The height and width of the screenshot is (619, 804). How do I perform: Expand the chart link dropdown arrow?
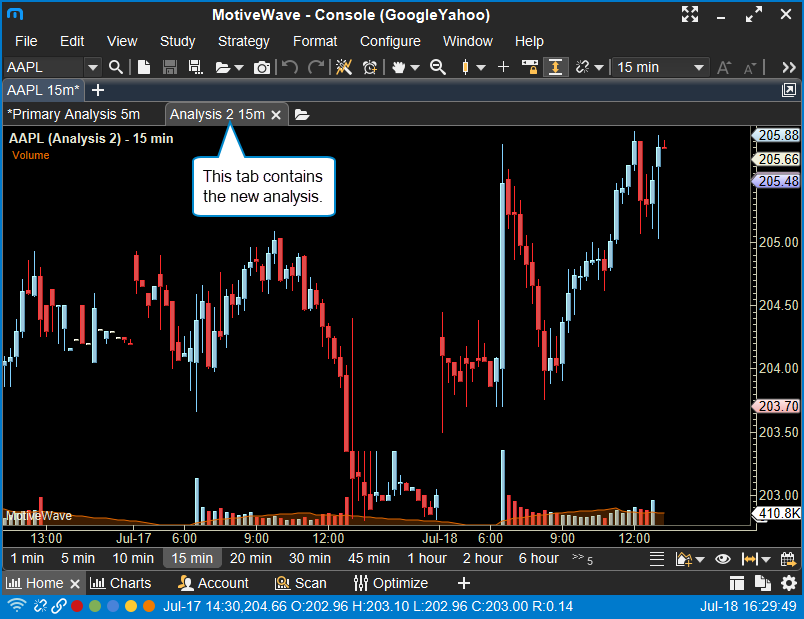coord(599,68)
